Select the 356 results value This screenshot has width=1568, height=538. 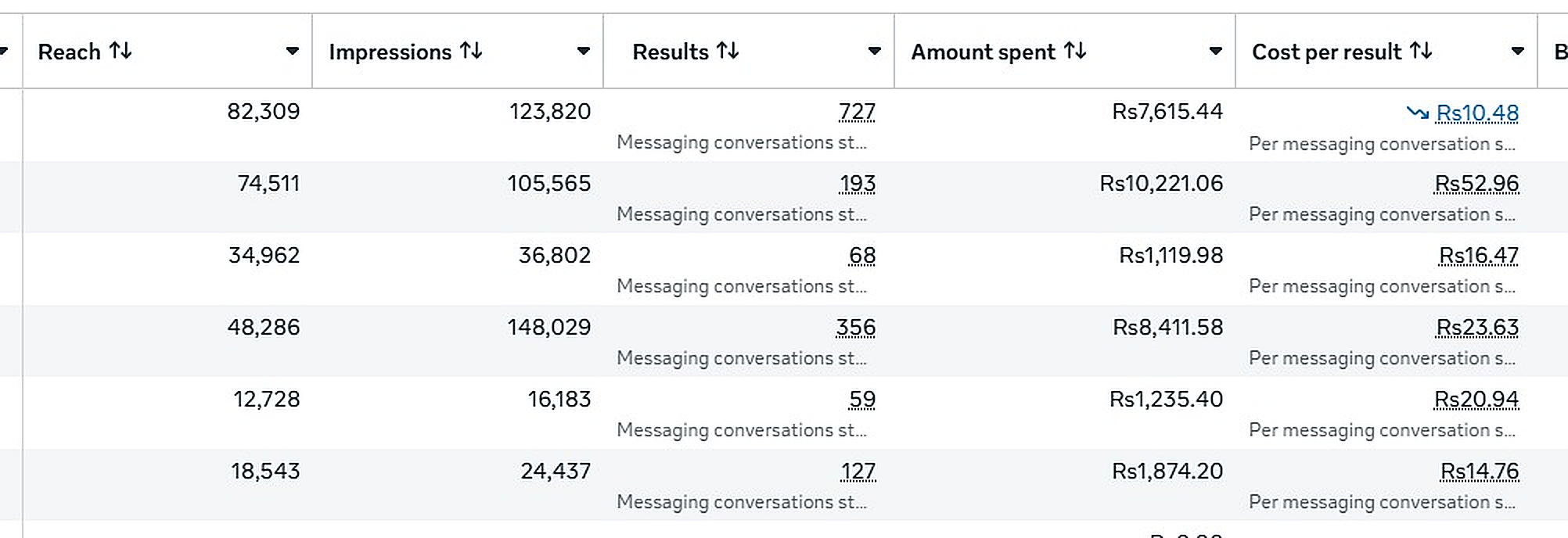point(856,328)
